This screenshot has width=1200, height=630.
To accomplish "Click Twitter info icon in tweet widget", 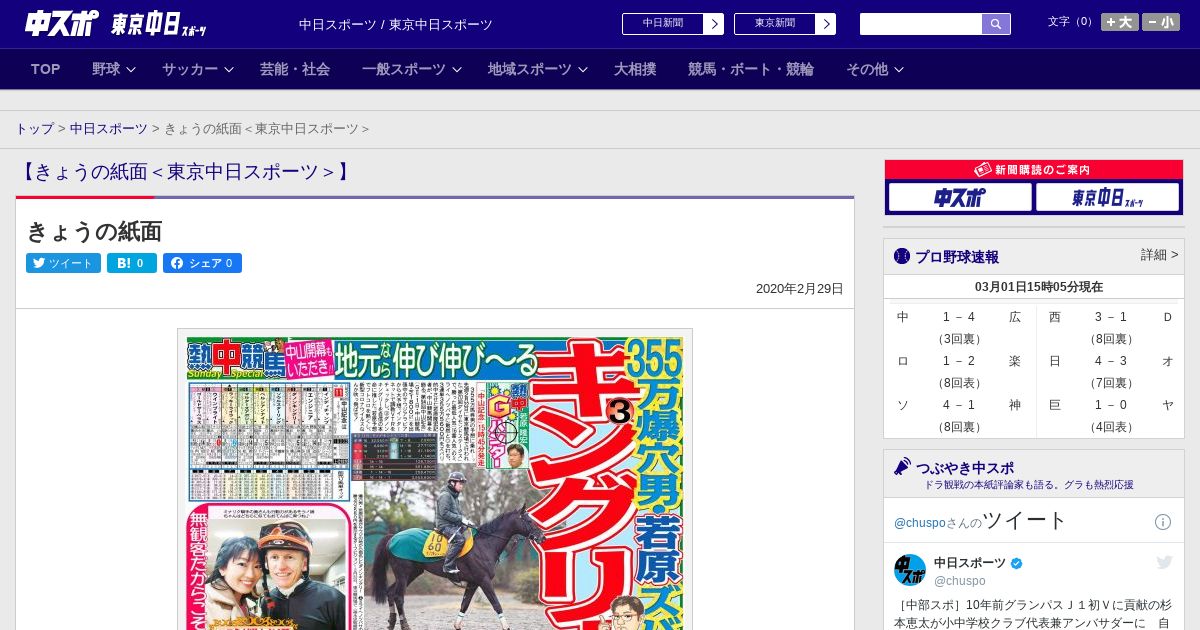I will [1163, 522].
